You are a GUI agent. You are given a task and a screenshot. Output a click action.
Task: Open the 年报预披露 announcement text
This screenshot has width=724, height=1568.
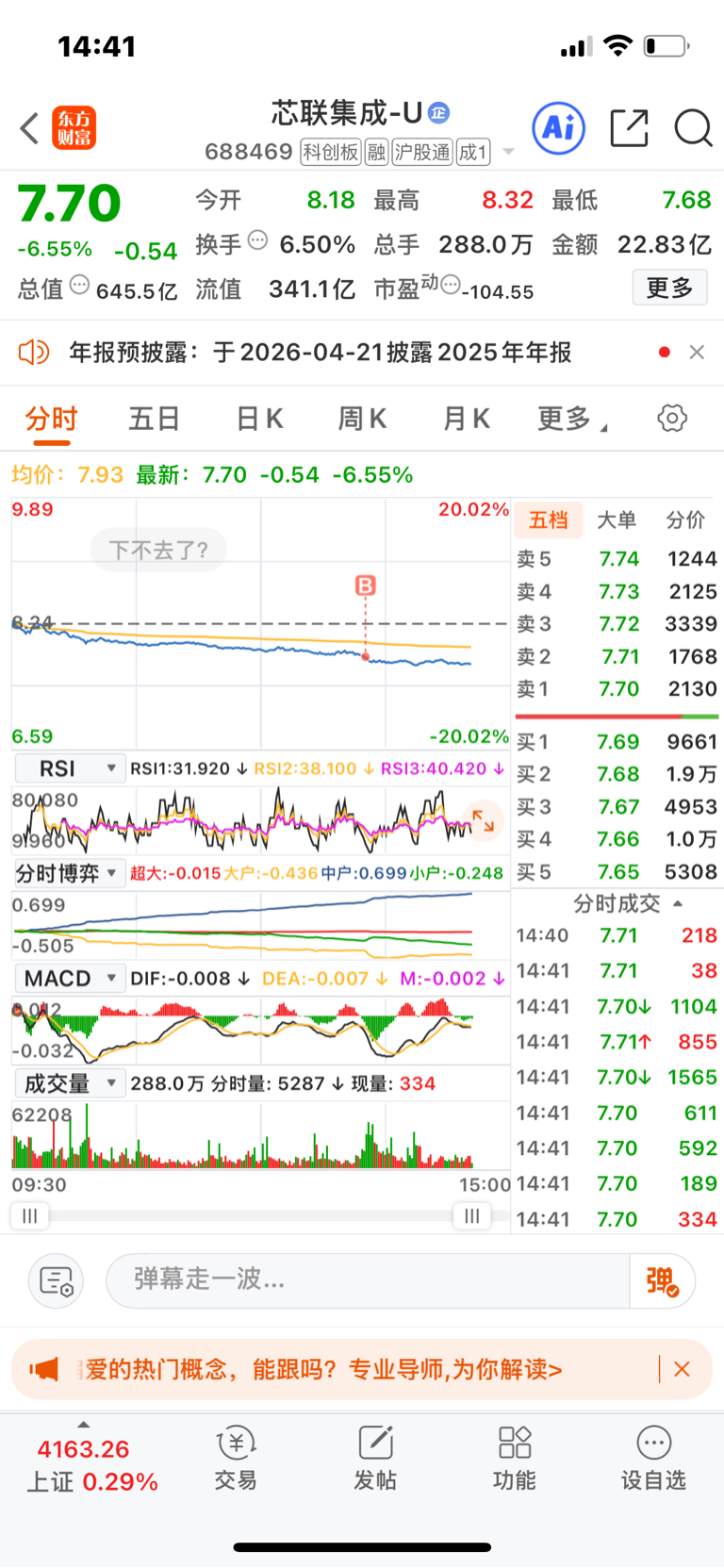click(x=321, y=353)
